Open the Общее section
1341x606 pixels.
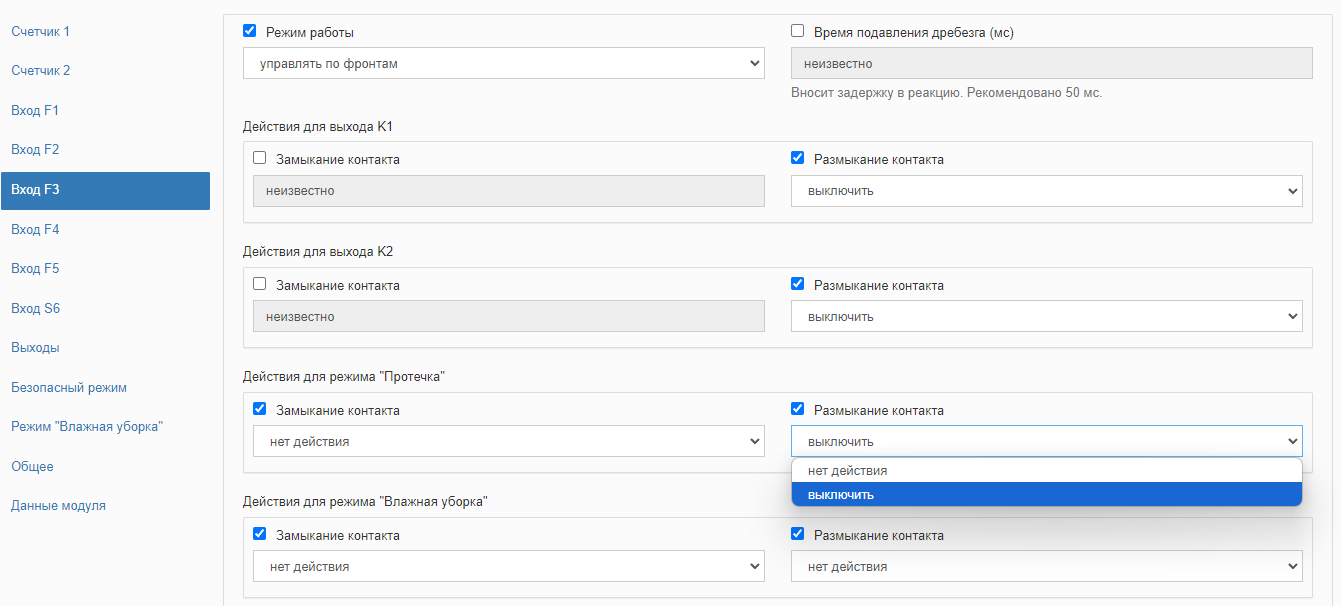point(32,466)
